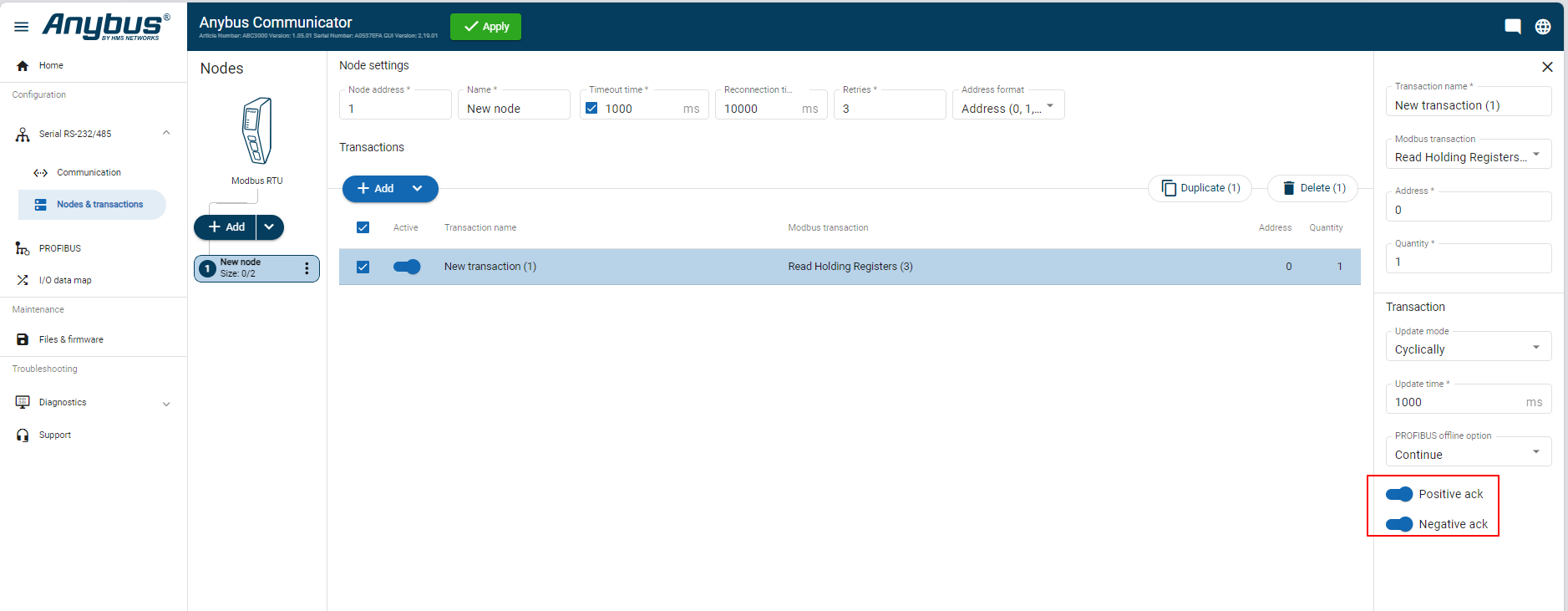
Task: Open the New node three-dot menu
Action: click(307, 268)
